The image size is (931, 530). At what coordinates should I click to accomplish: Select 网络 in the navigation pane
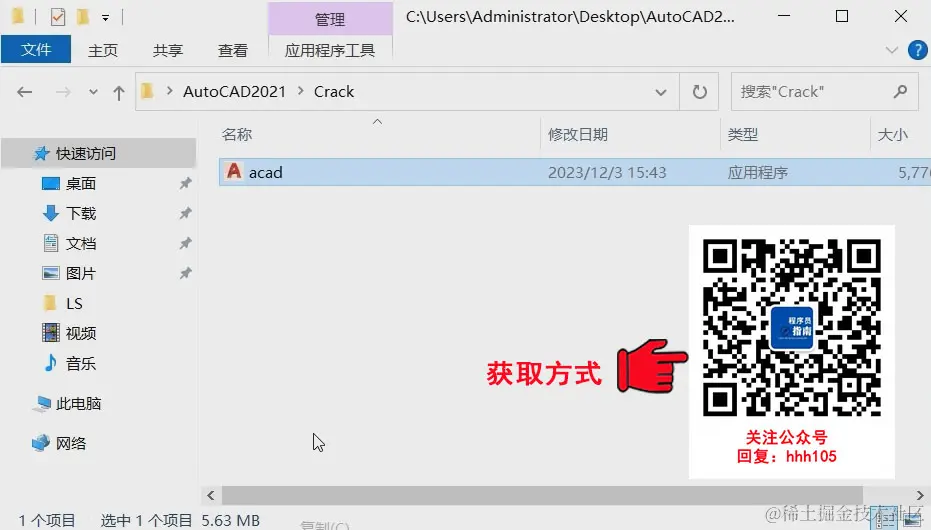pyautogui.click(x=70, y=443)
